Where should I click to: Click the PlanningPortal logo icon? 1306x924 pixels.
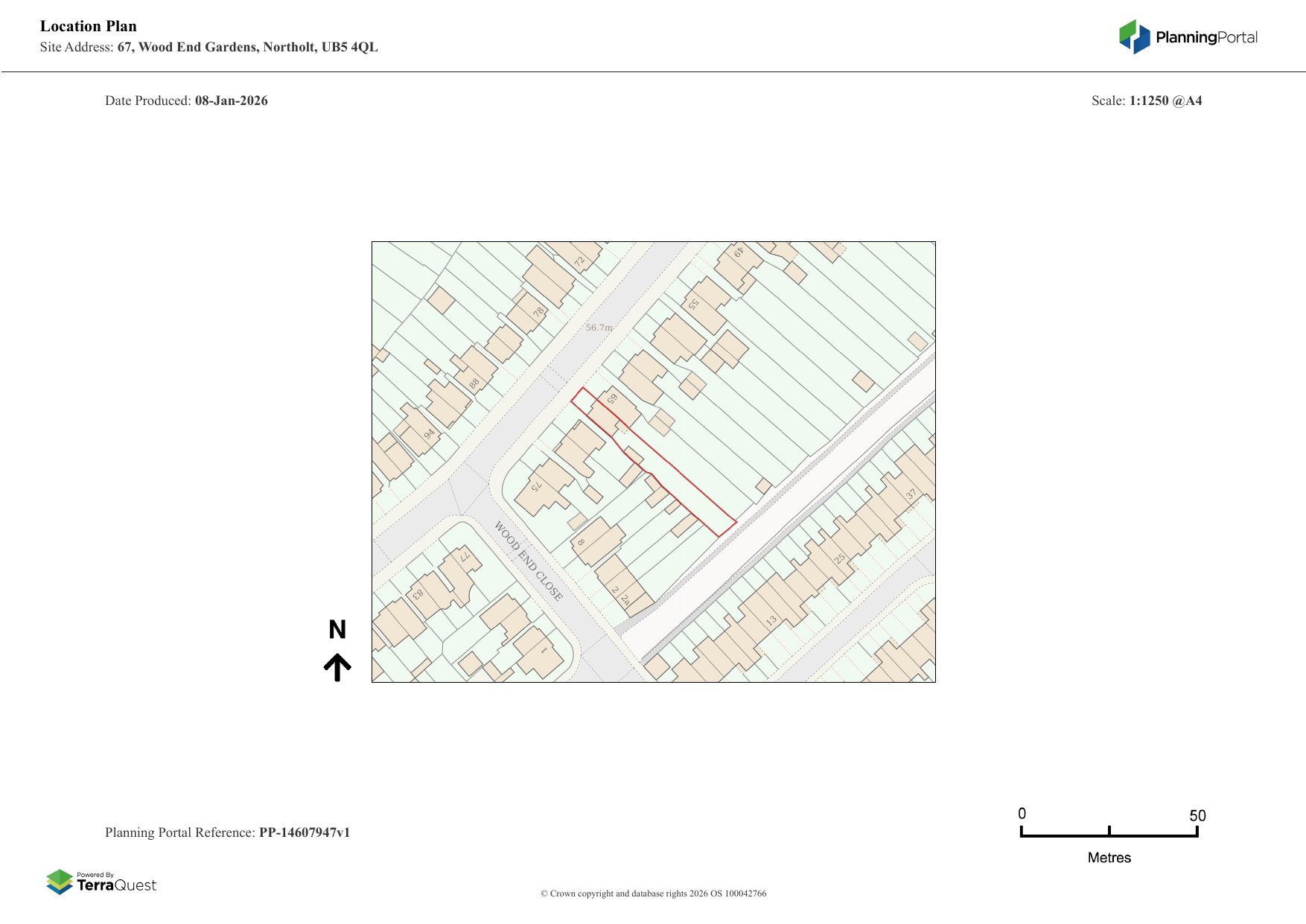(x=1134, y=36)
